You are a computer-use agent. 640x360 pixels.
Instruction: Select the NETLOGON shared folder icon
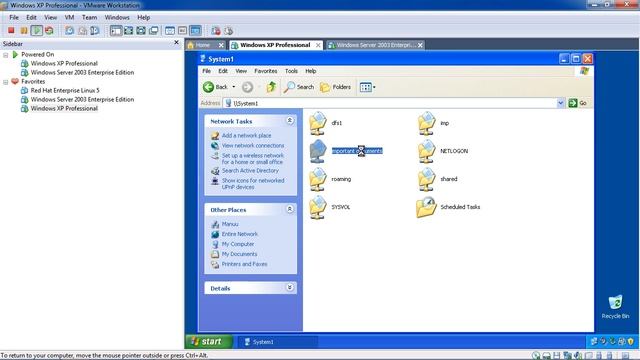[427, 151]
